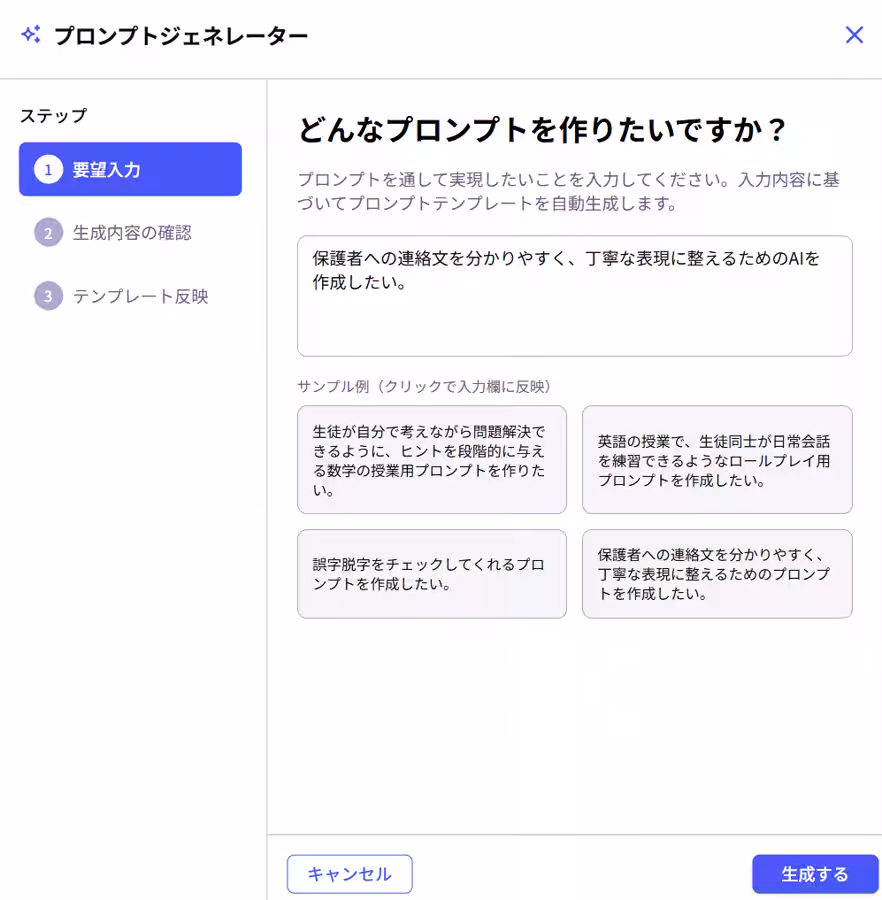Select the 保護者への連絡文 sample card
The width and height of the screenshot is (882, 900).
[717, 573]
